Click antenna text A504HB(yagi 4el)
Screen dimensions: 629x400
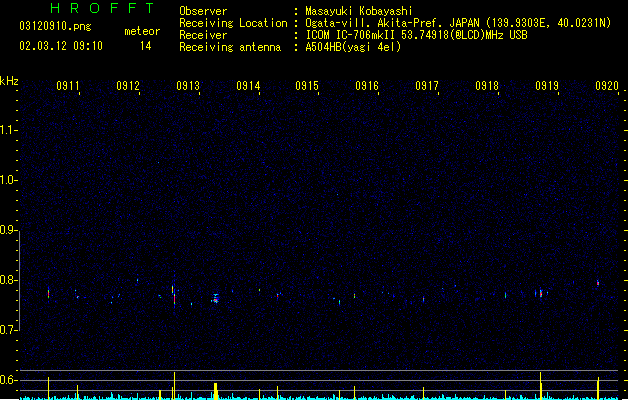point(353,47)
